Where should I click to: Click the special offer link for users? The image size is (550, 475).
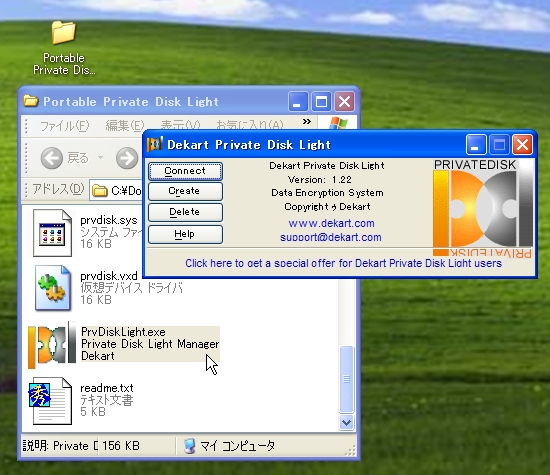(x=343, y=263)
